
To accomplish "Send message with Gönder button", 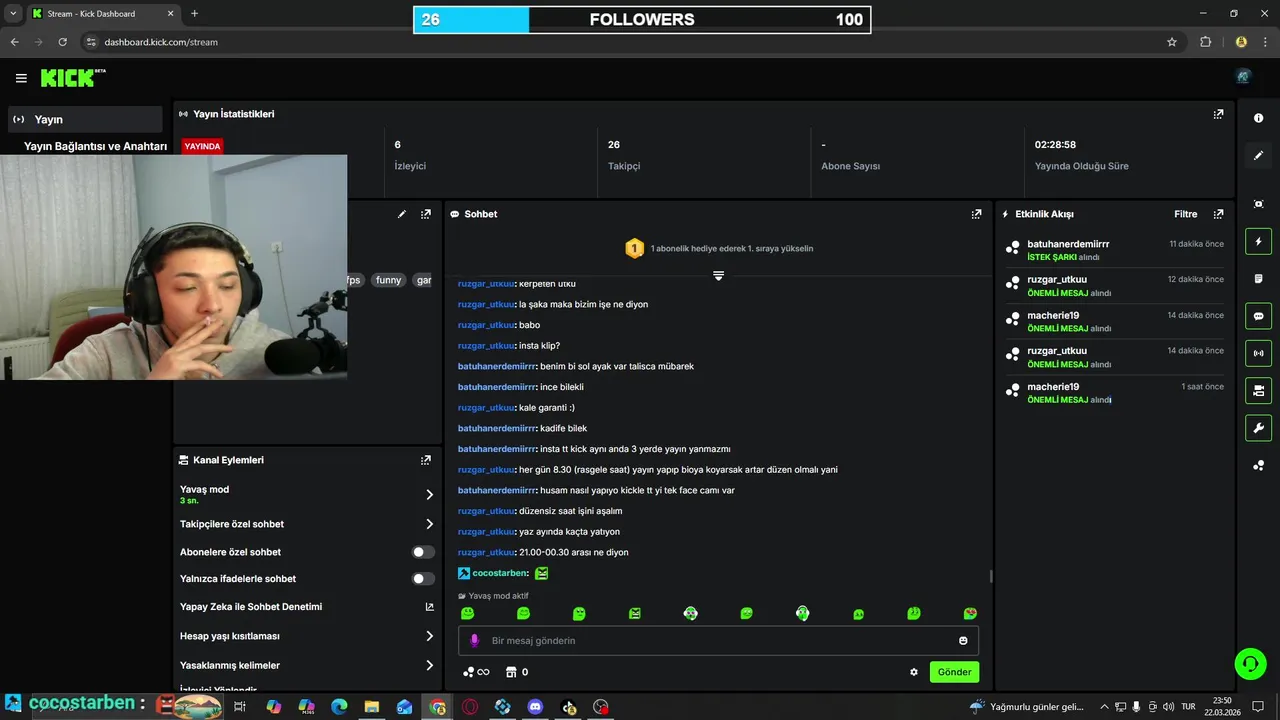I will pos(954,672).
